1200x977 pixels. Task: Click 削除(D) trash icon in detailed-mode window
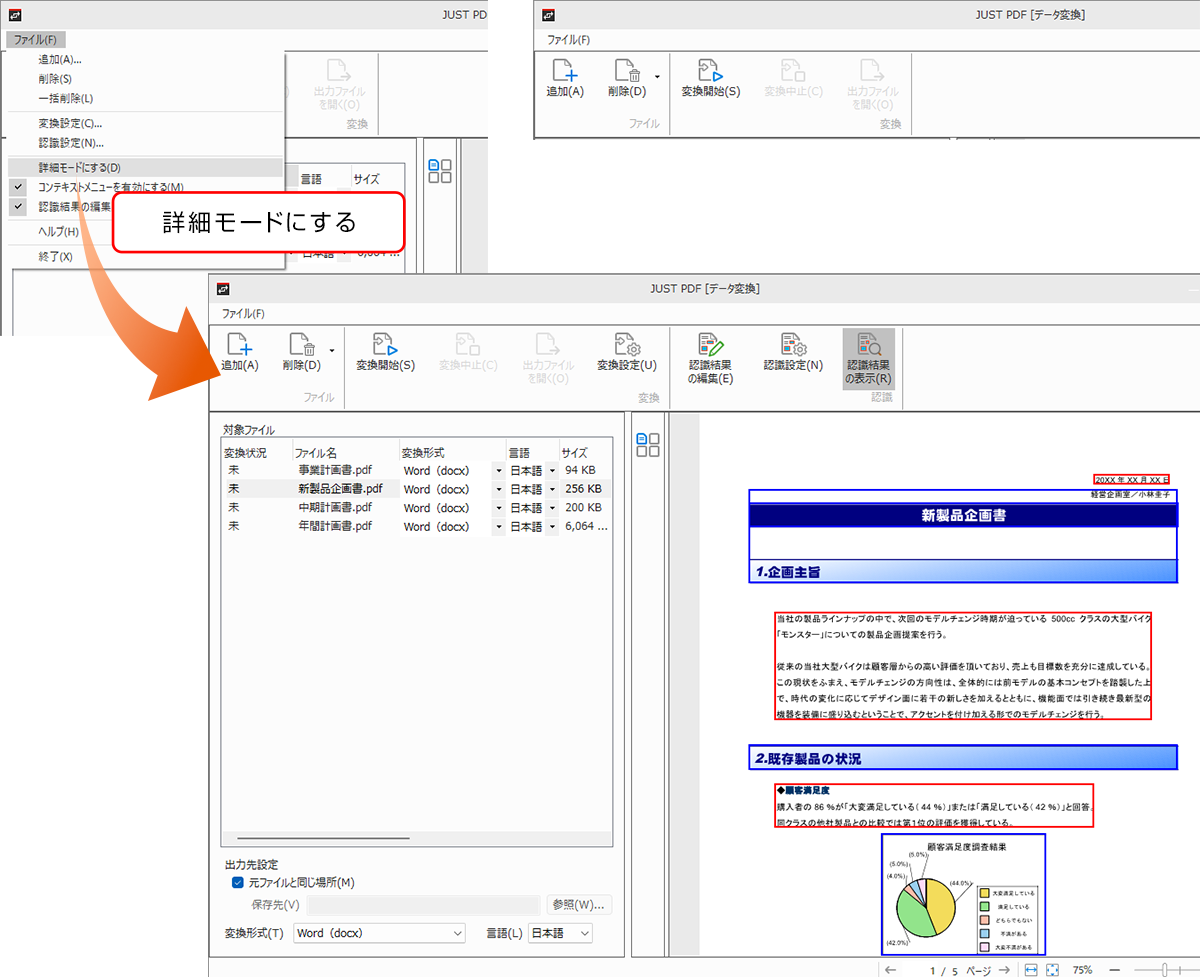[301, 345]
